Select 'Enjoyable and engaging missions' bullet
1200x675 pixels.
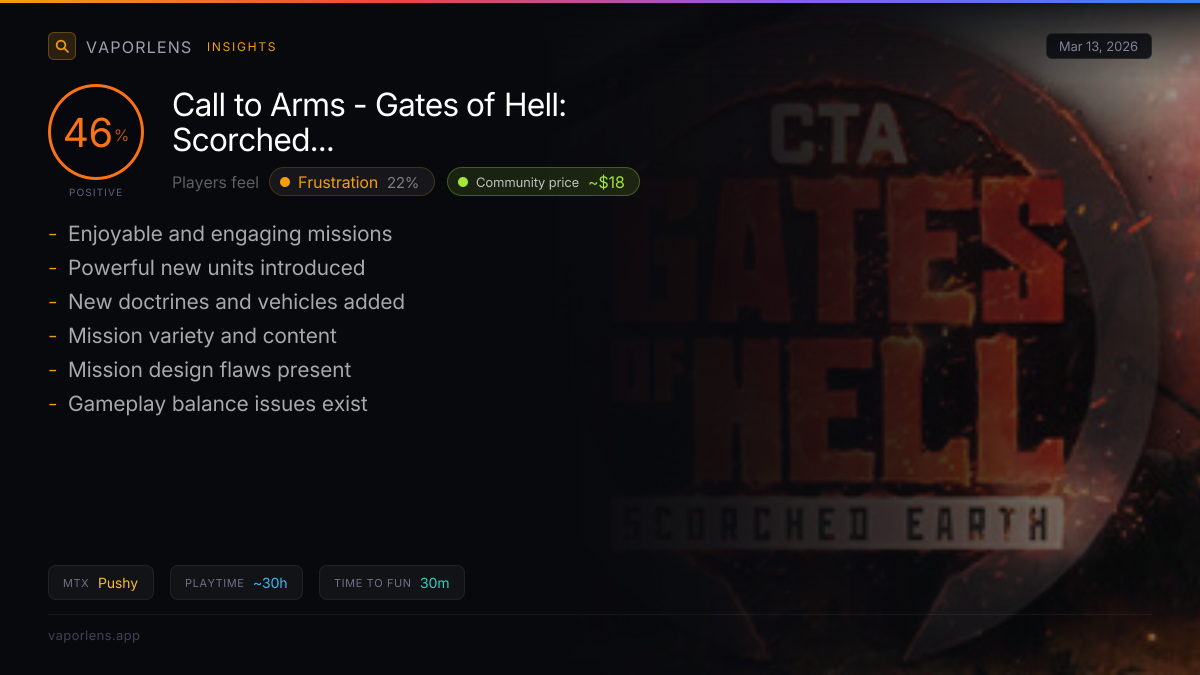tap(230, 234)
